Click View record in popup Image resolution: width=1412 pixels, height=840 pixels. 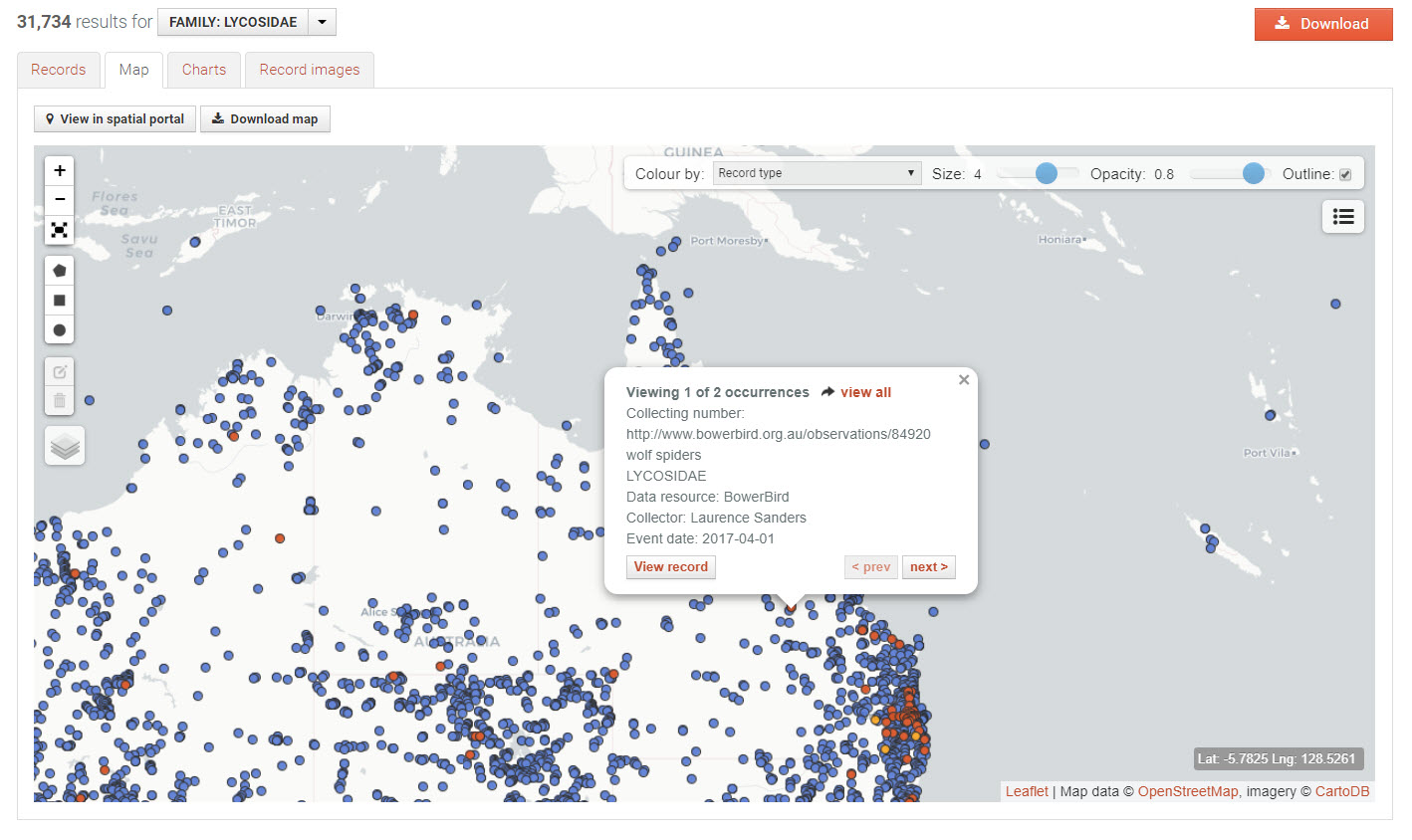pyautogui.click(x=671, y=567)
